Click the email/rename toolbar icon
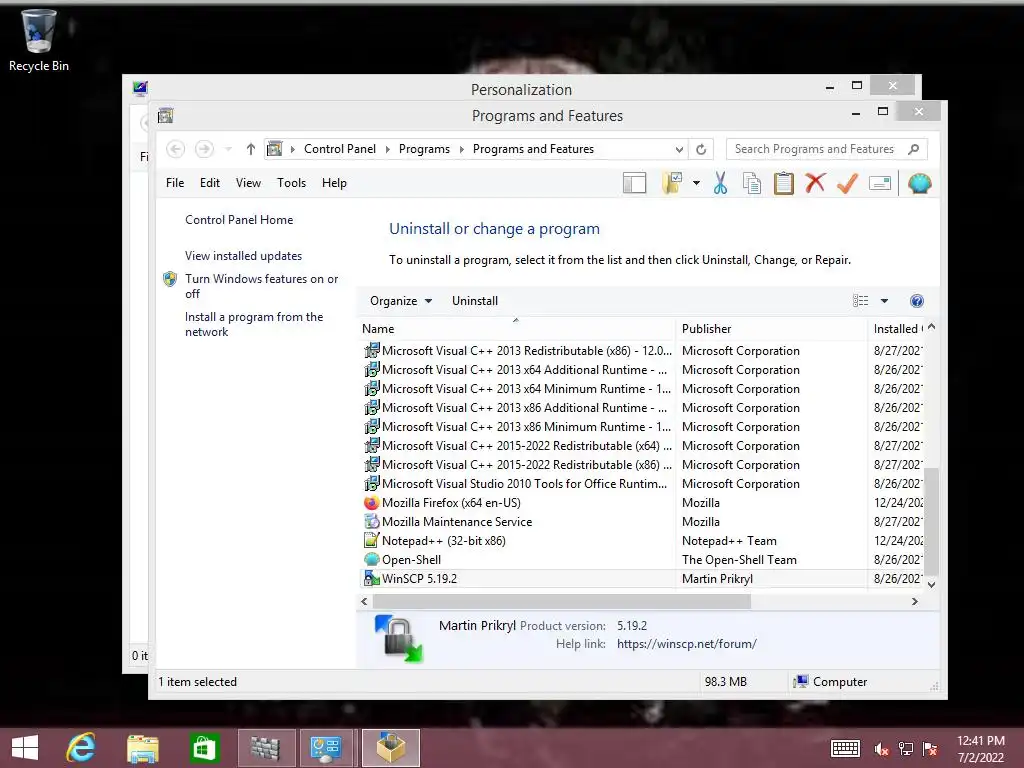The image size is (1024, 768). point(880,184)
